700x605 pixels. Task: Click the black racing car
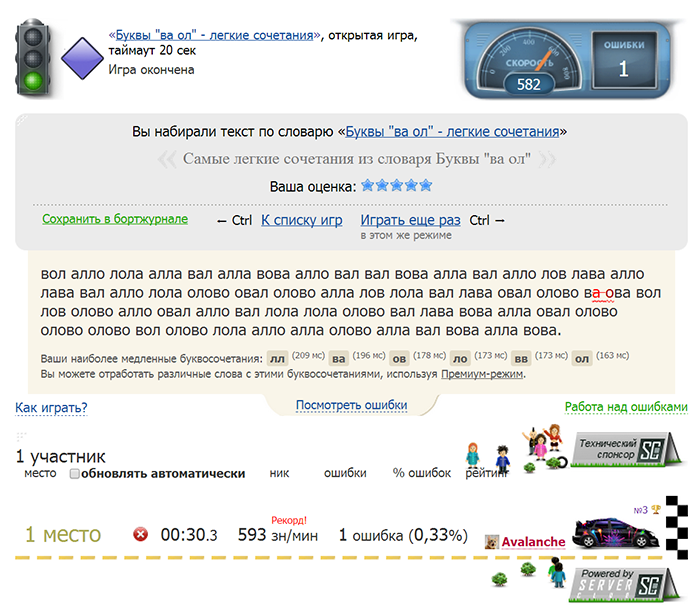pos(616,534)
